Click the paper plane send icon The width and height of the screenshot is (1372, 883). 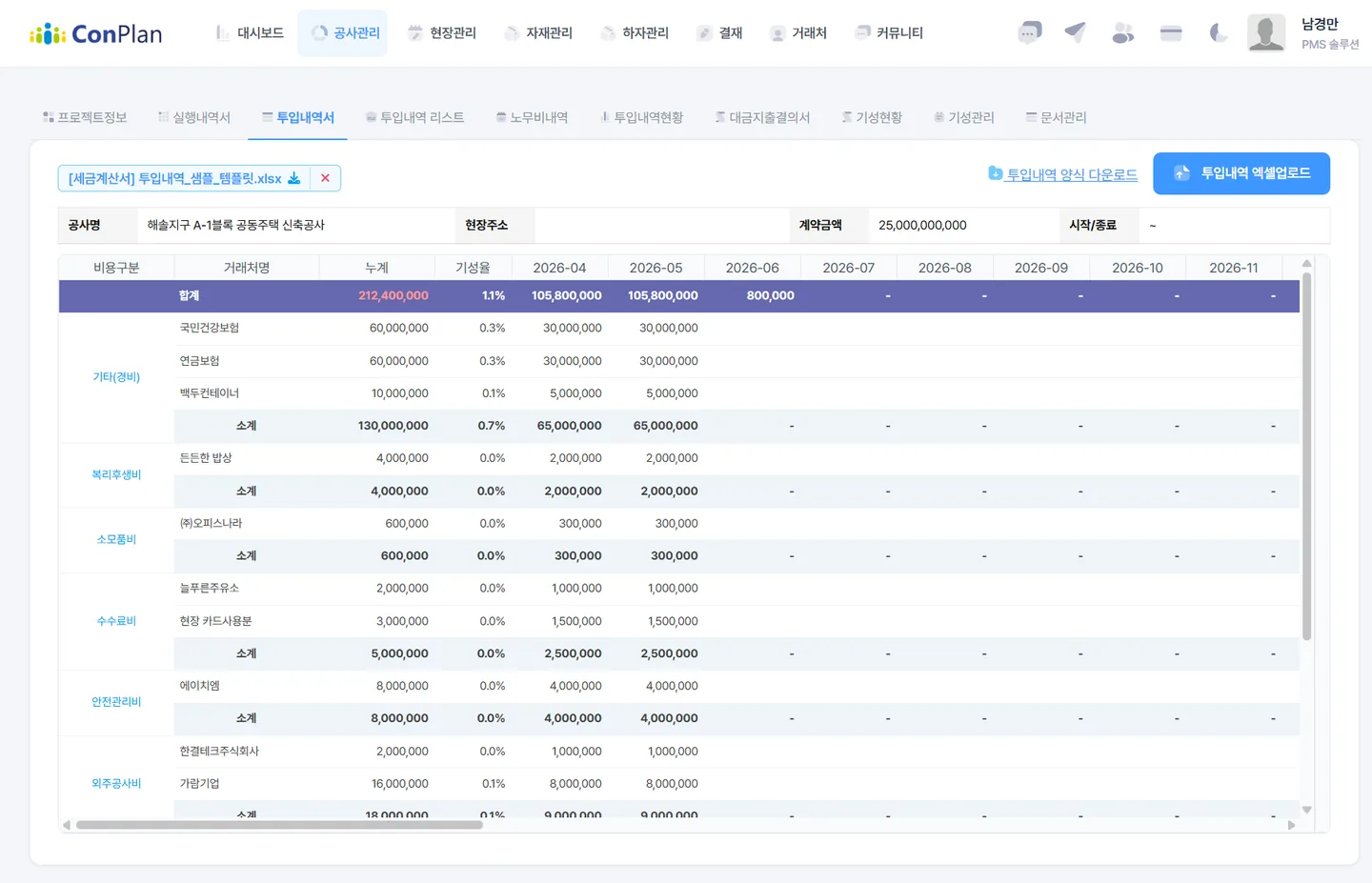point(1076,33)
